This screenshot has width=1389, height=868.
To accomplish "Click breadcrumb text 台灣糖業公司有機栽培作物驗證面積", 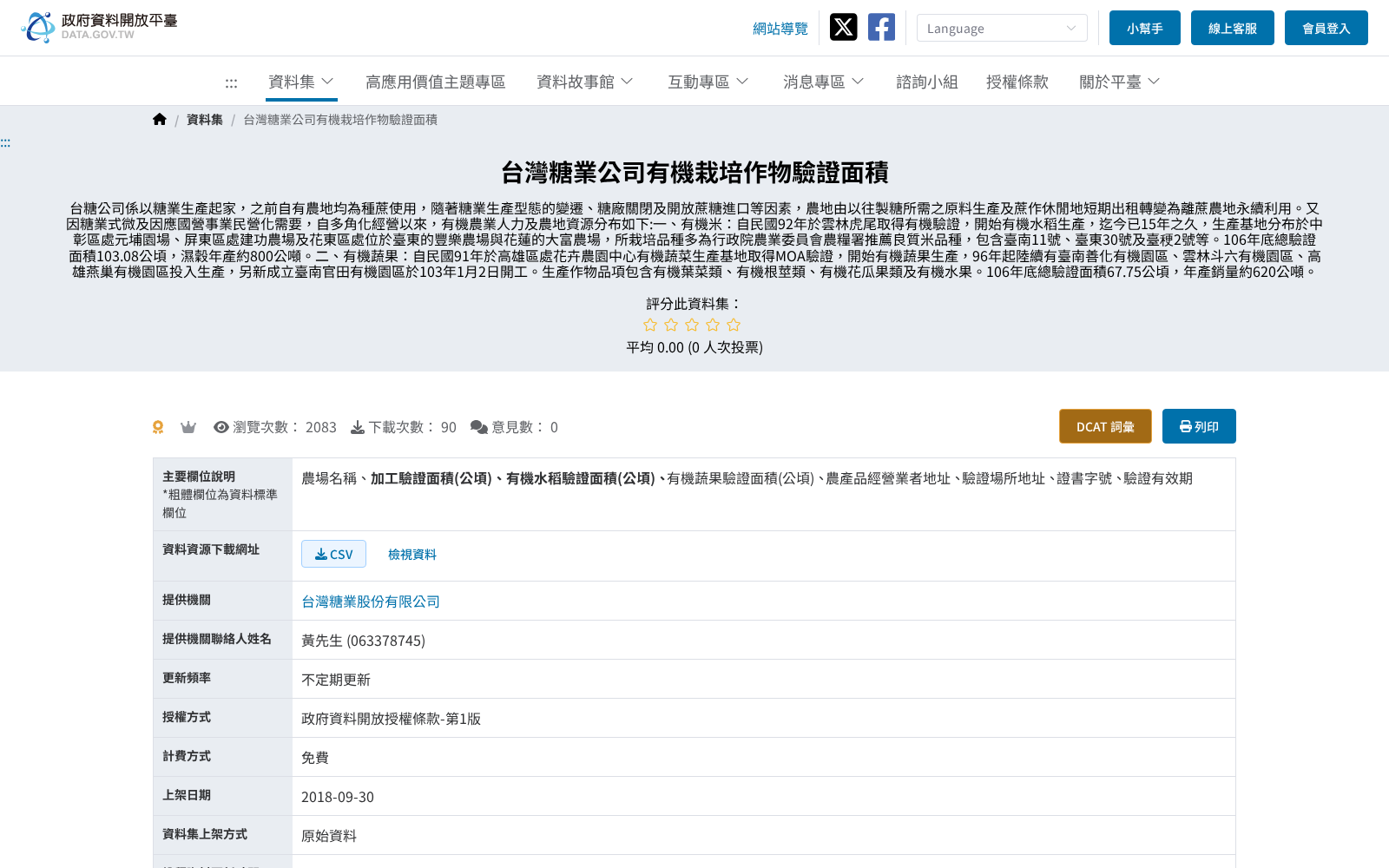I will [340, 120].
